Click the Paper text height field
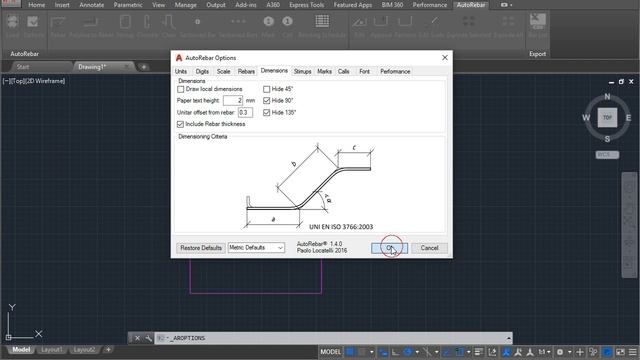The image size is (640, 360). (233, 100)
